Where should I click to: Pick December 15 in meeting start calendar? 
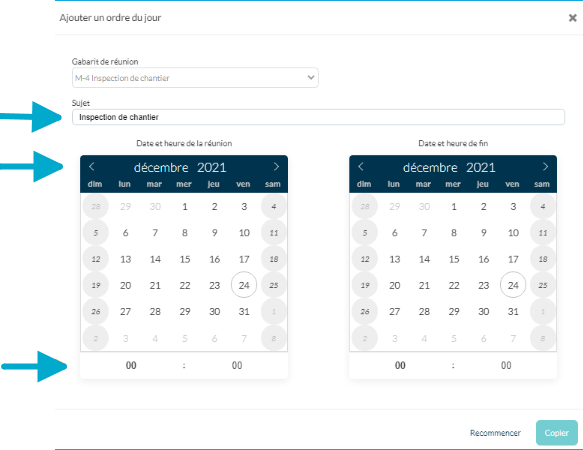click(185, 259)
